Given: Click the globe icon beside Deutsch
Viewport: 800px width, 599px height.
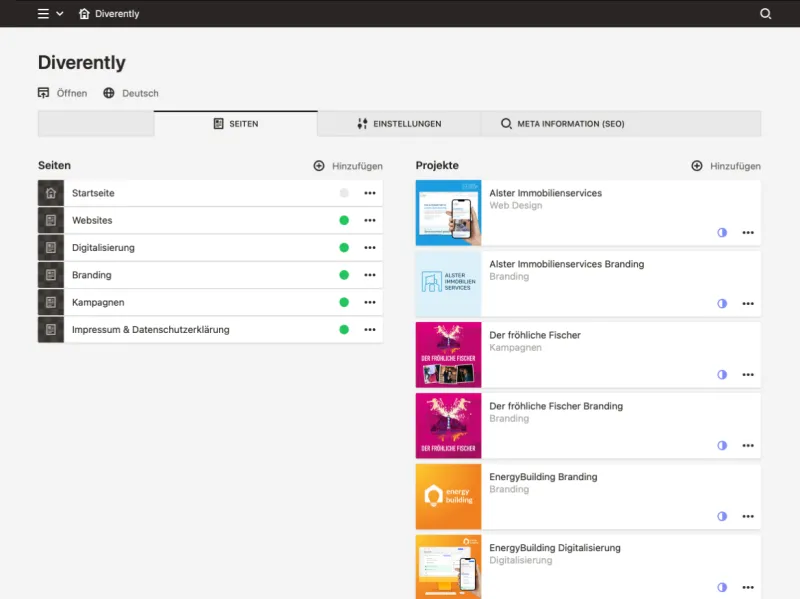Looking at the screenshot, I should coord(110,92).
